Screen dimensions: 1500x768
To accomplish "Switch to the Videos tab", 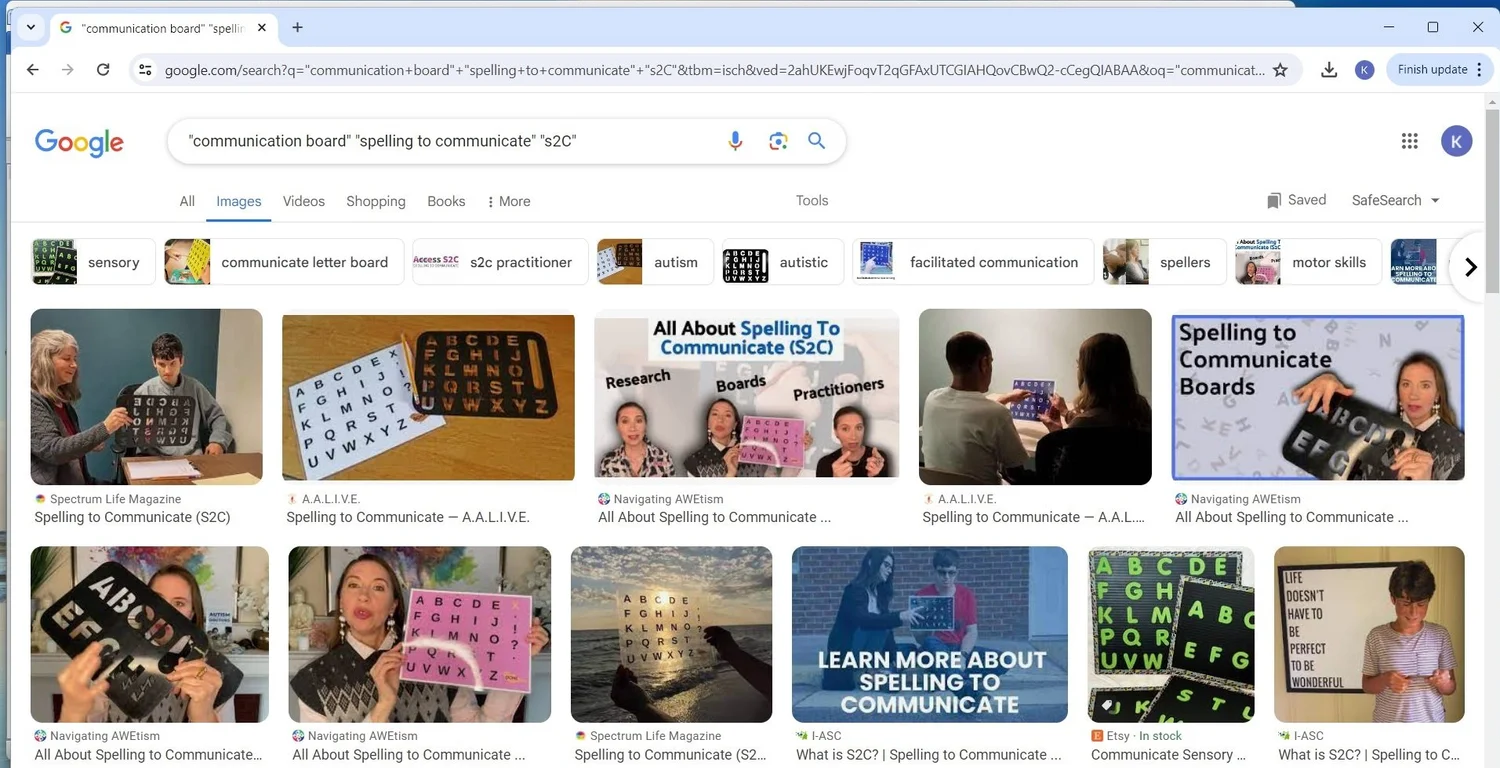I will pos(303,201).
